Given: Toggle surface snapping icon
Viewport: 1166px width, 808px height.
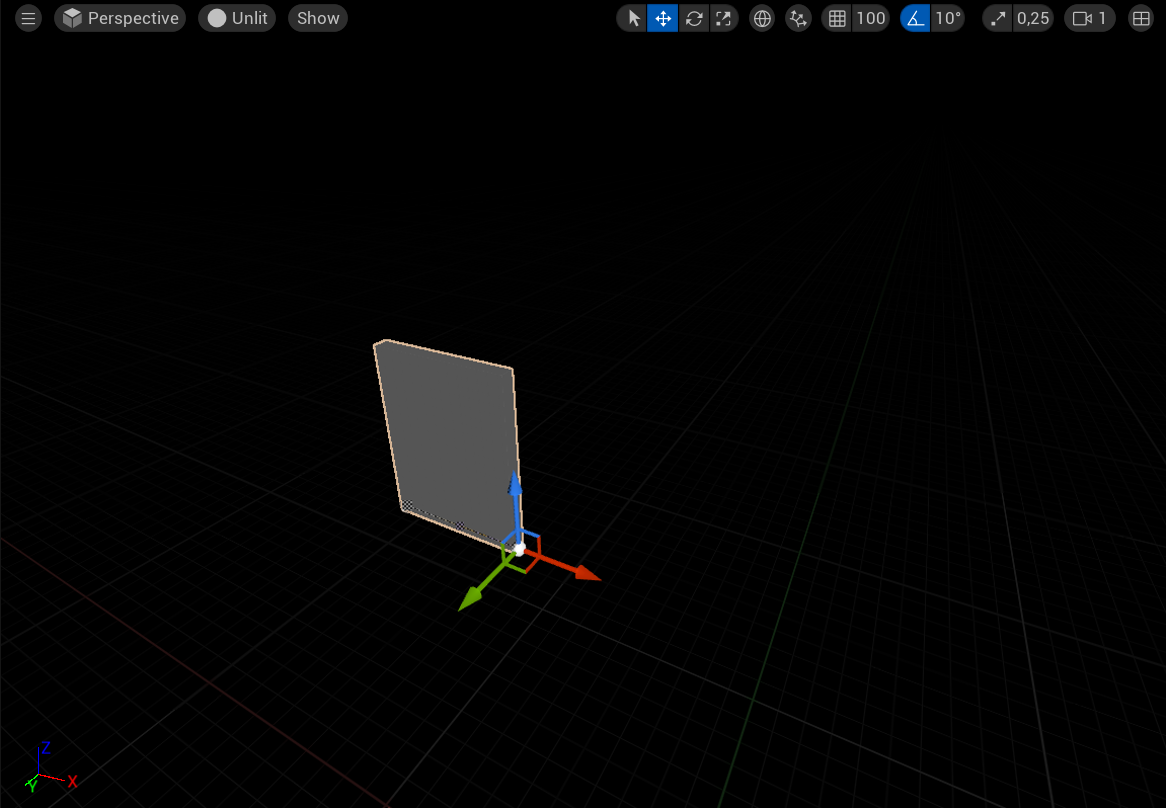Looking at the screenshot, I should pos(799,18).
